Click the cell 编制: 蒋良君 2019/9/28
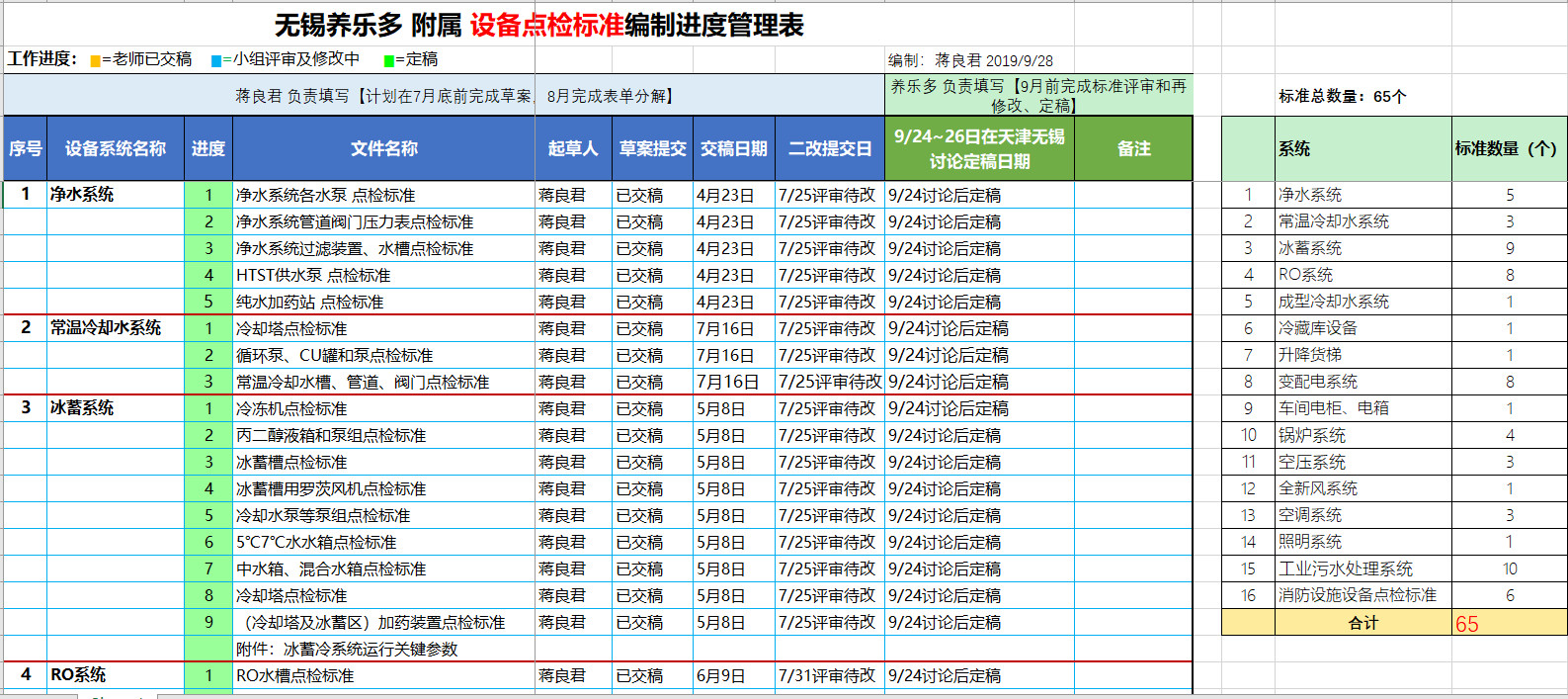Screen dimensions: 1568x699 pos(970,60)
